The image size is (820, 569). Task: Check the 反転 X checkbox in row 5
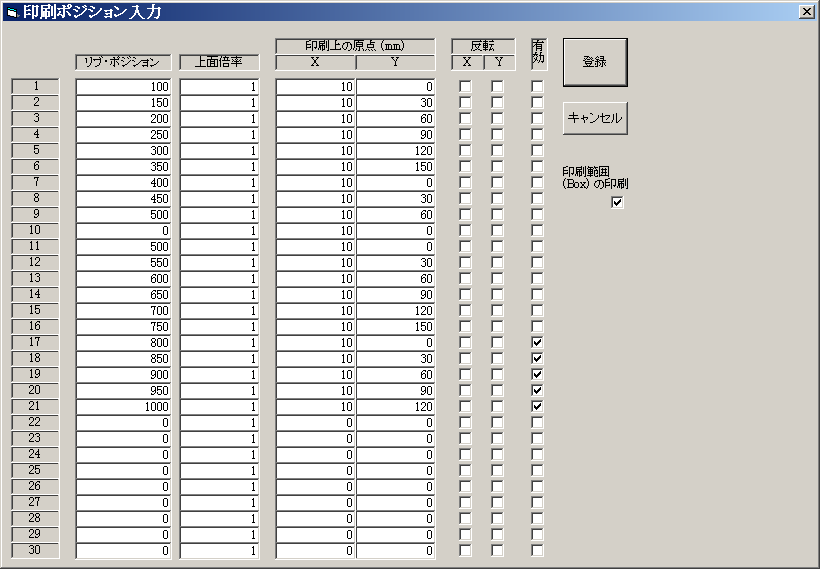click(465, 150)
